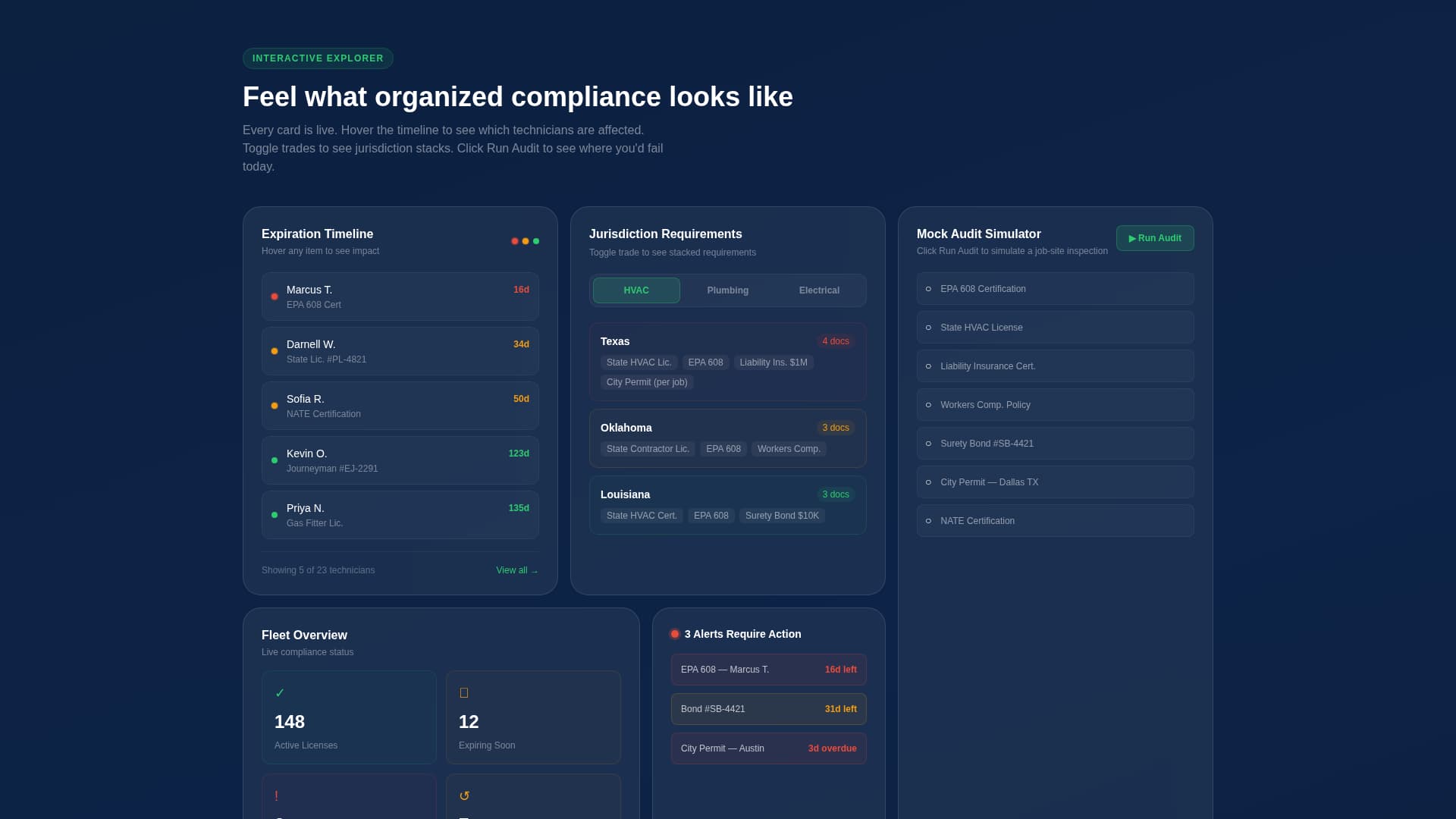The width and height of the screenshot is (1456, 819).
Task: Click the Oklahoma 3 docs badge
Action: click(x=836, y=428)
